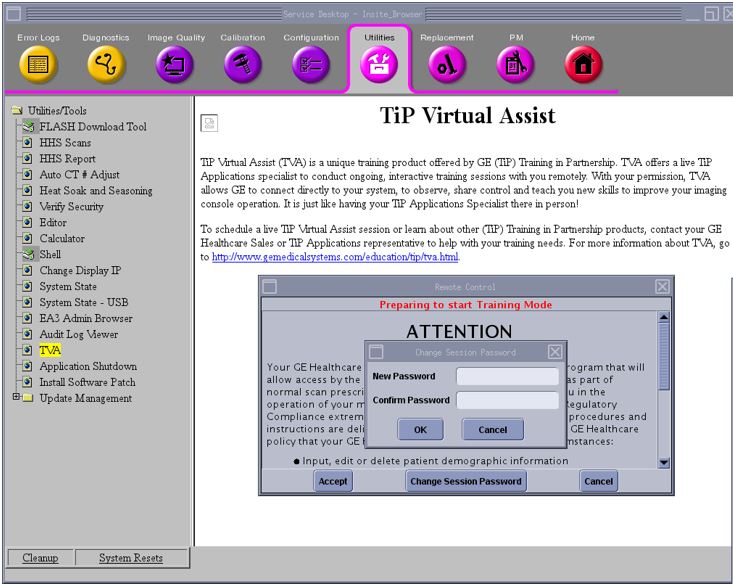The image size is (733, 585).
Task: Close the Change Session Password dialog
Action: point(555,352)
